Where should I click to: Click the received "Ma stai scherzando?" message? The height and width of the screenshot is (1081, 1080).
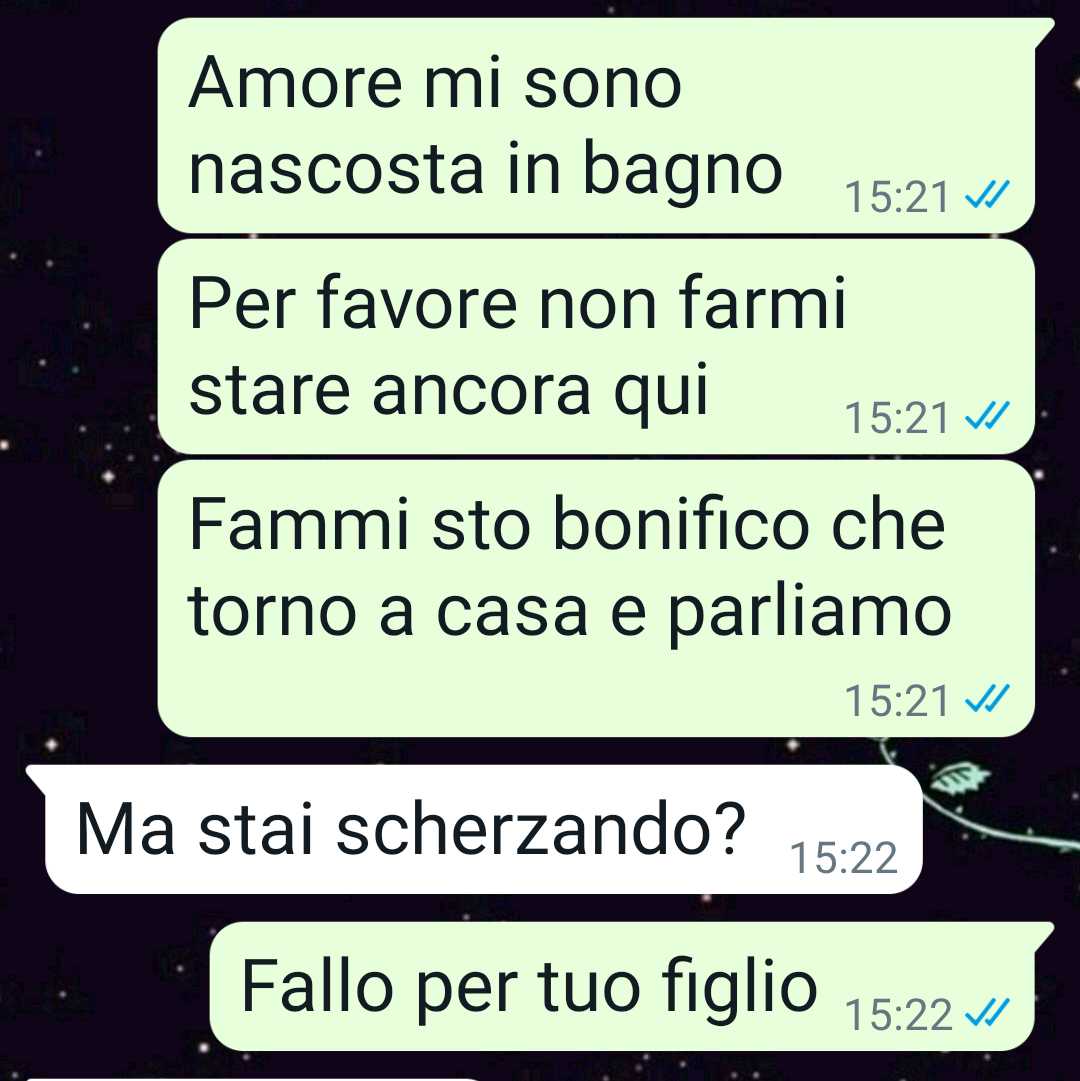[474, 829]
